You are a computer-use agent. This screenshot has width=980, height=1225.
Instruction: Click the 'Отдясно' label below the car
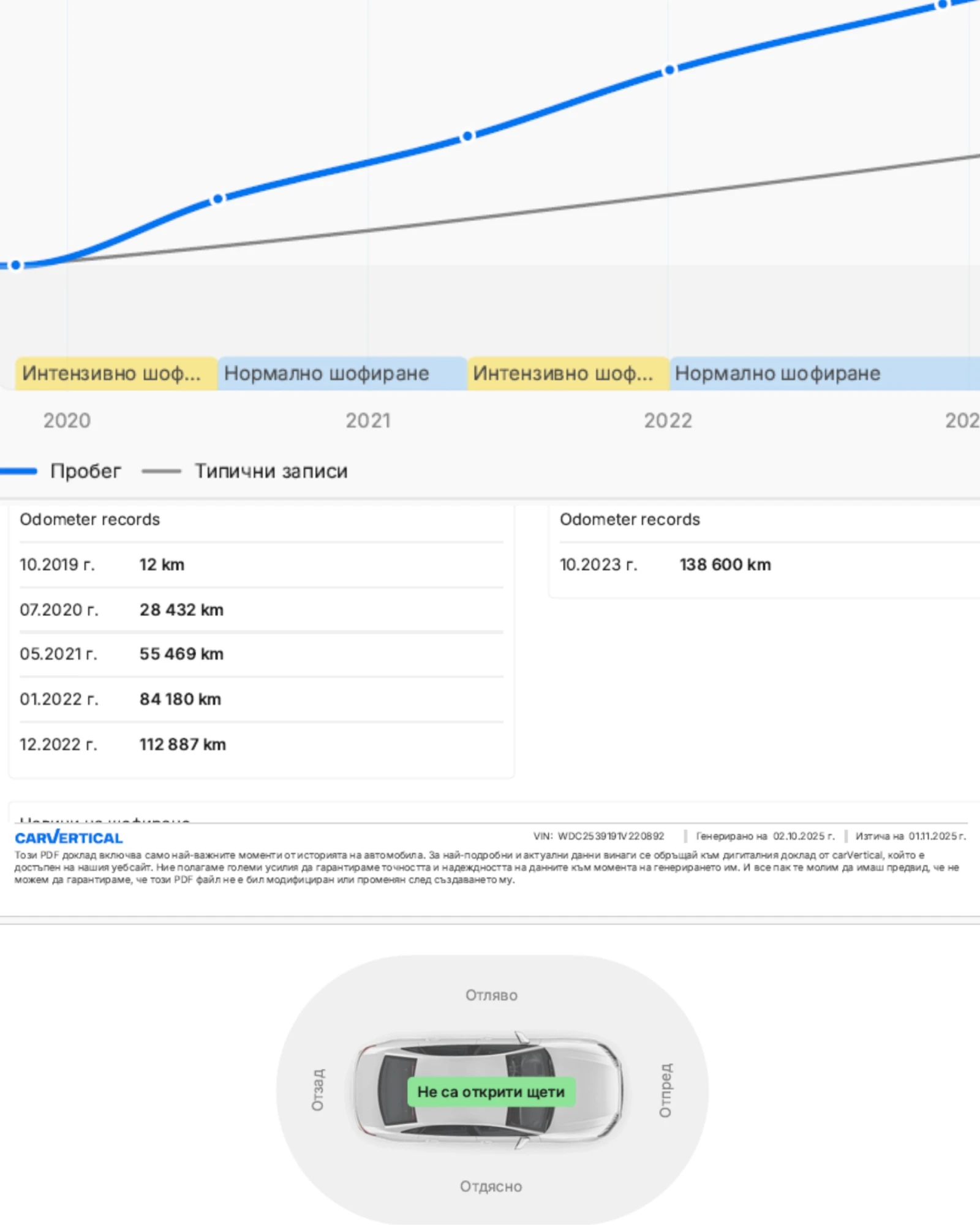[x=491, y=1186]
